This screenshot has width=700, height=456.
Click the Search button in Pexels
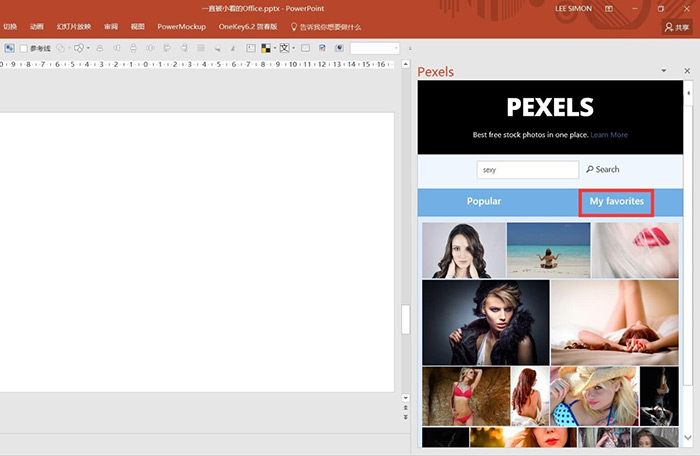603,169
